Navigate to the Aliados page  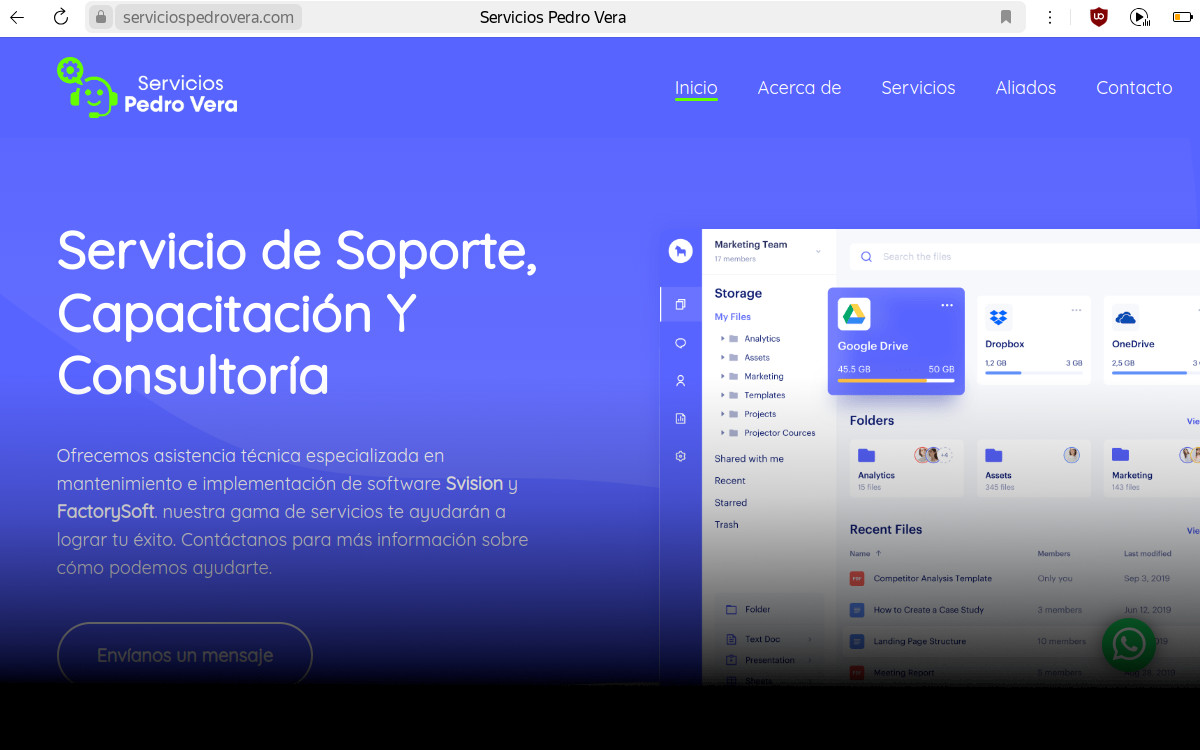click(x=1025, y=88)
